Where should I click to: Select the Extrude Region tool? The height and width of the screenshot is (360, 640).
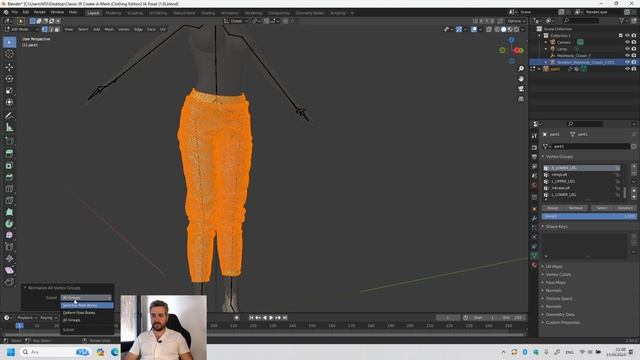pos(9,154)
